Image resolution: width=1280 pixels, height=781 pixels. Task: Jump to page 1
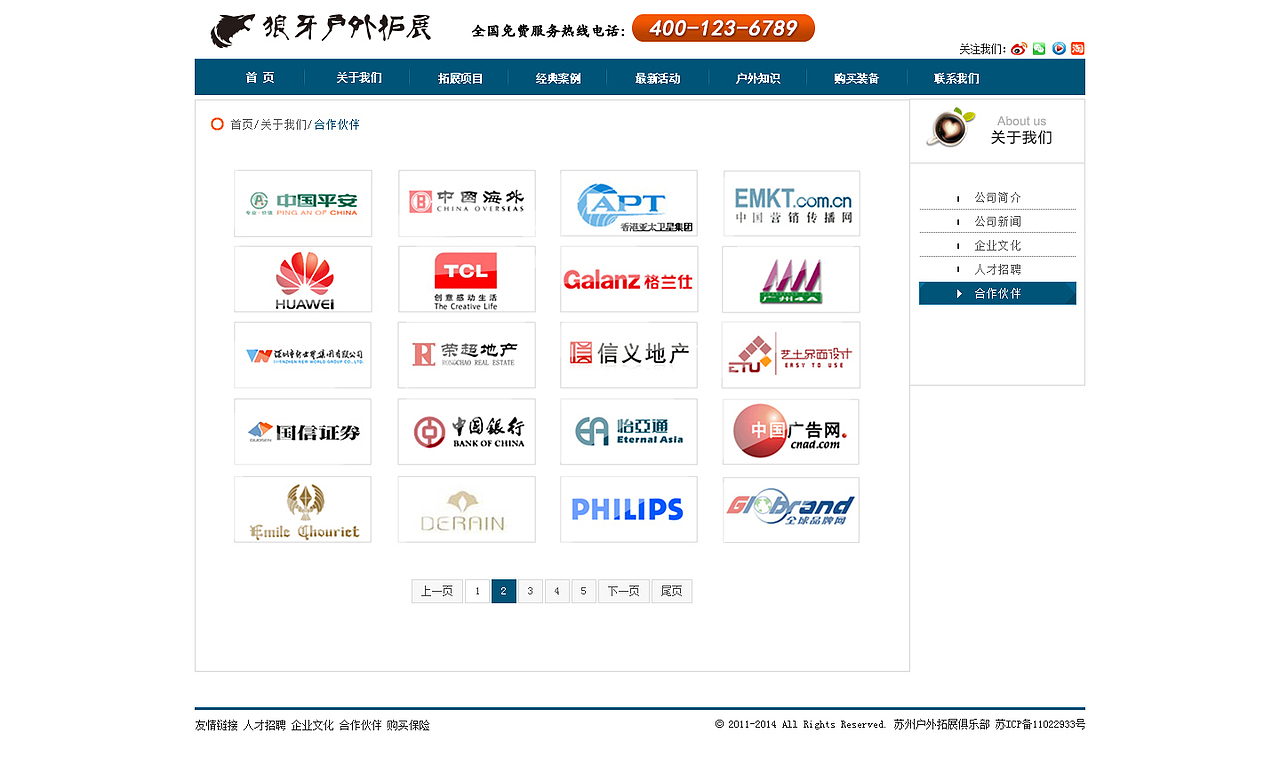click(x=478, y=591)
